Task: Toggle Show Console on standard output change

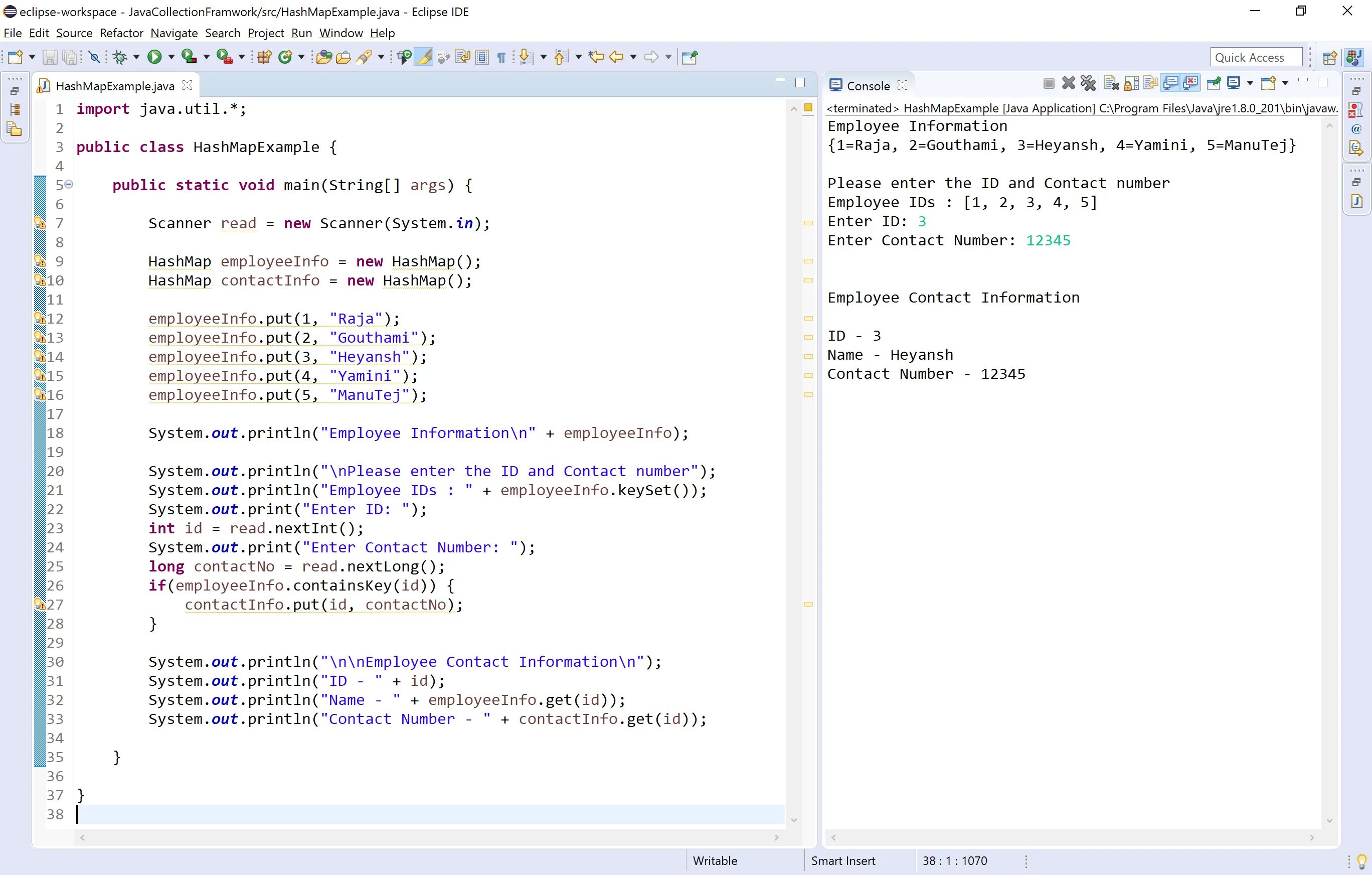Action: pyautogui.click(x=1170, y=84)
